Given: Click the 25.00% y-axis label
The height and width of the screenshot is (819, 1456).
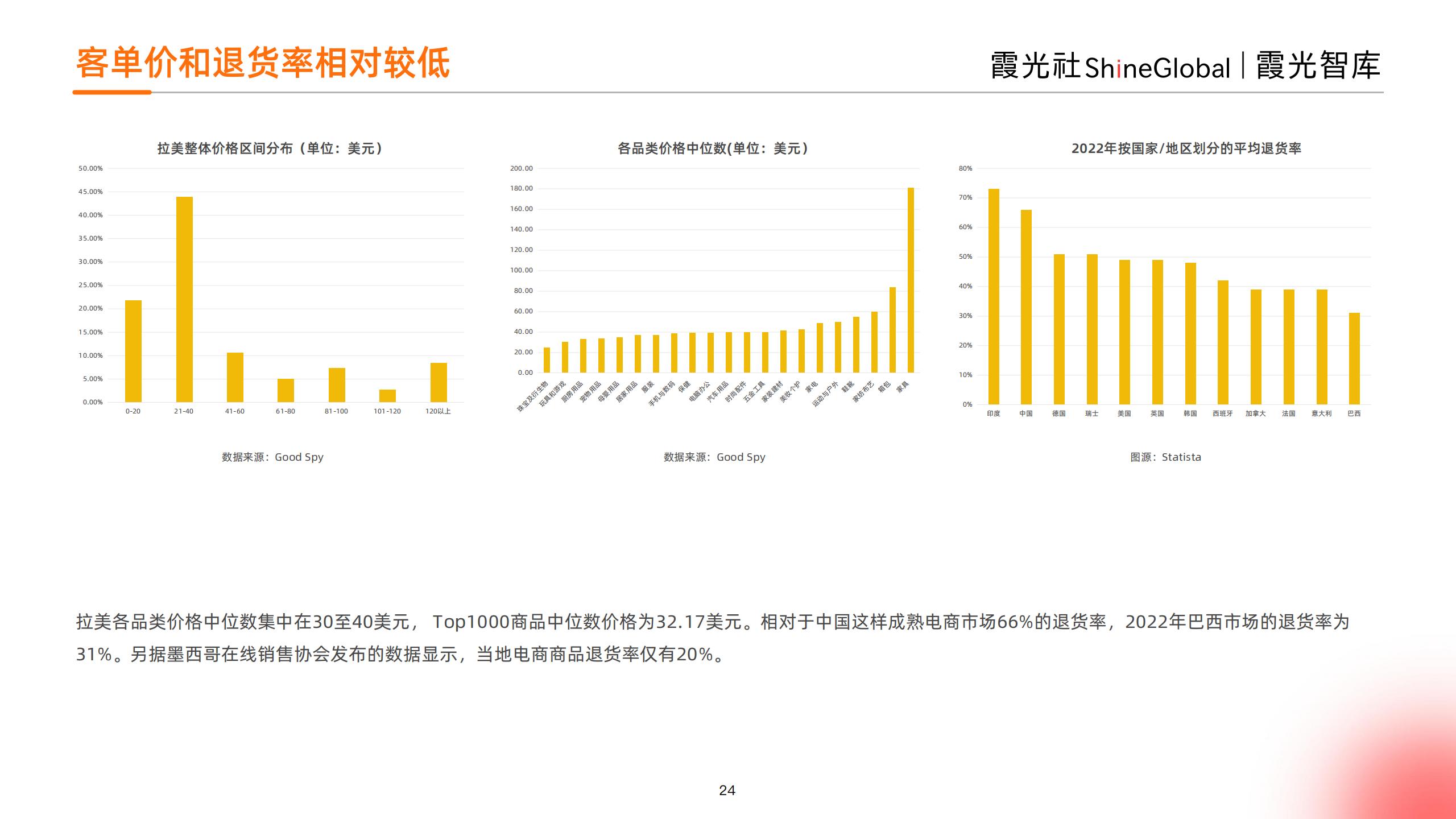Looking at the screenshot, I should coord(90,285).
